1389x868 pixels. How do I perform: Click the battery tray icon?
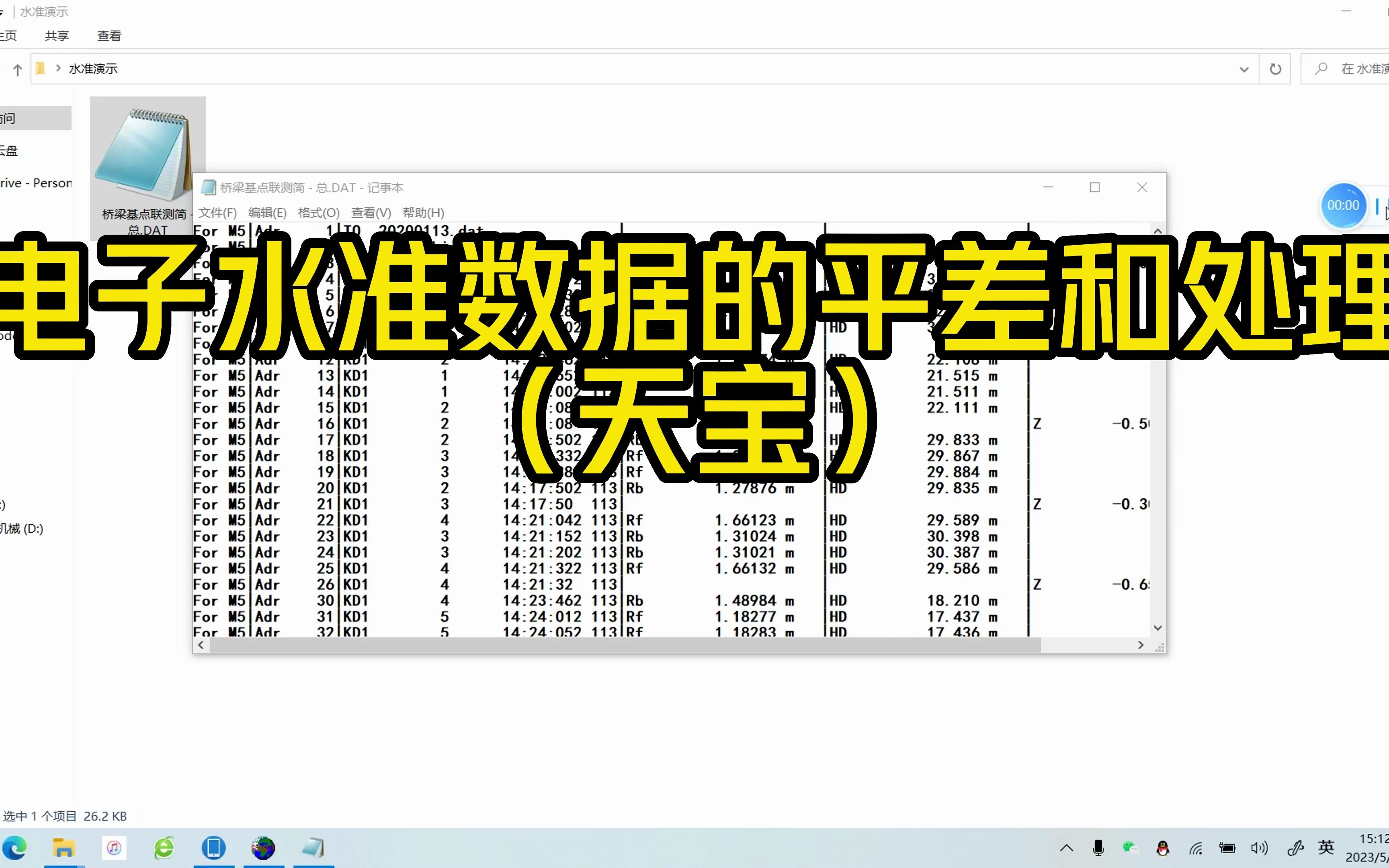[x=1227, y=848]
